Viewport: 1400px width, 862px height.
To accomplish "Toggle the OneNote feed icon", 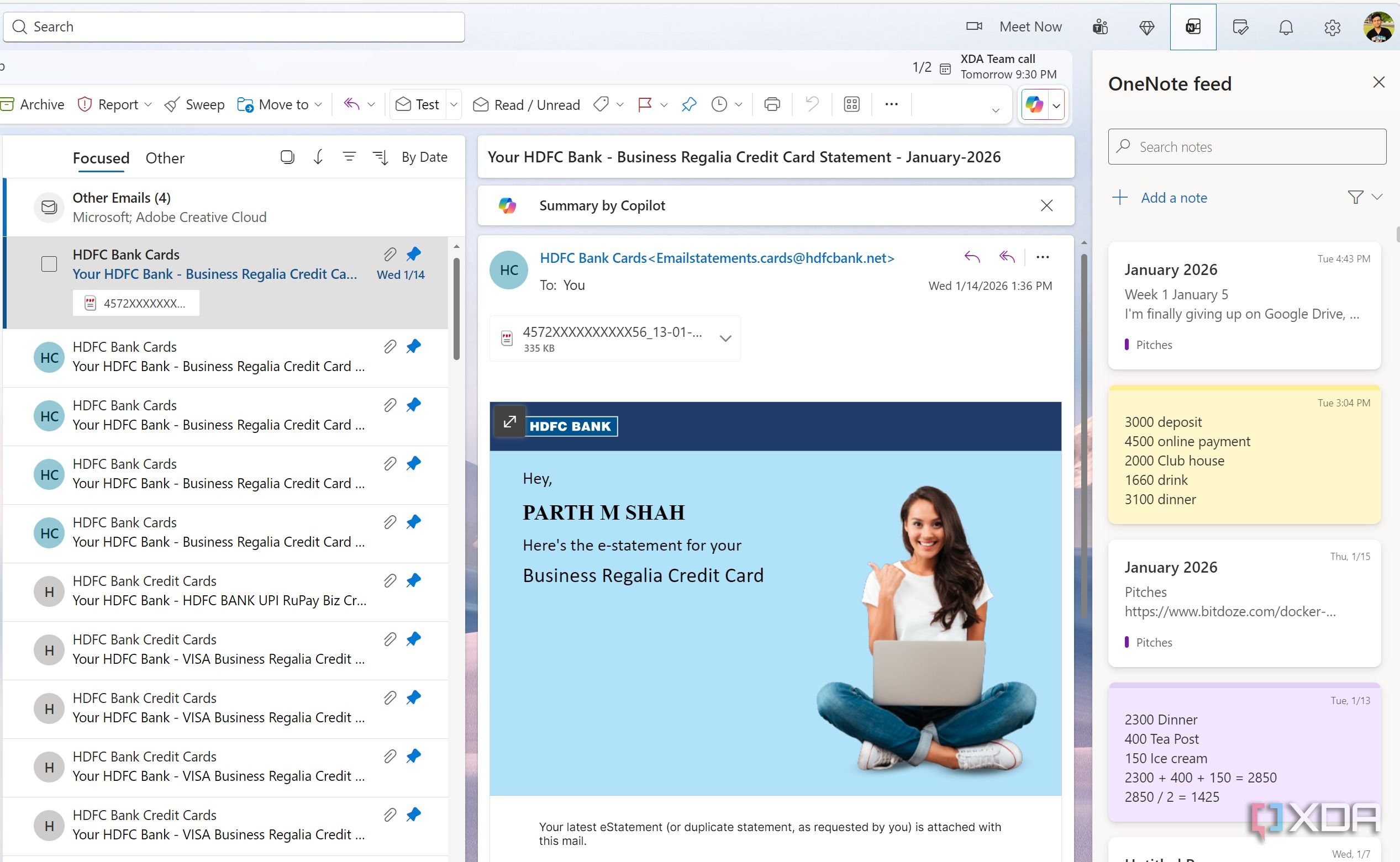I will coord(1193,27).
